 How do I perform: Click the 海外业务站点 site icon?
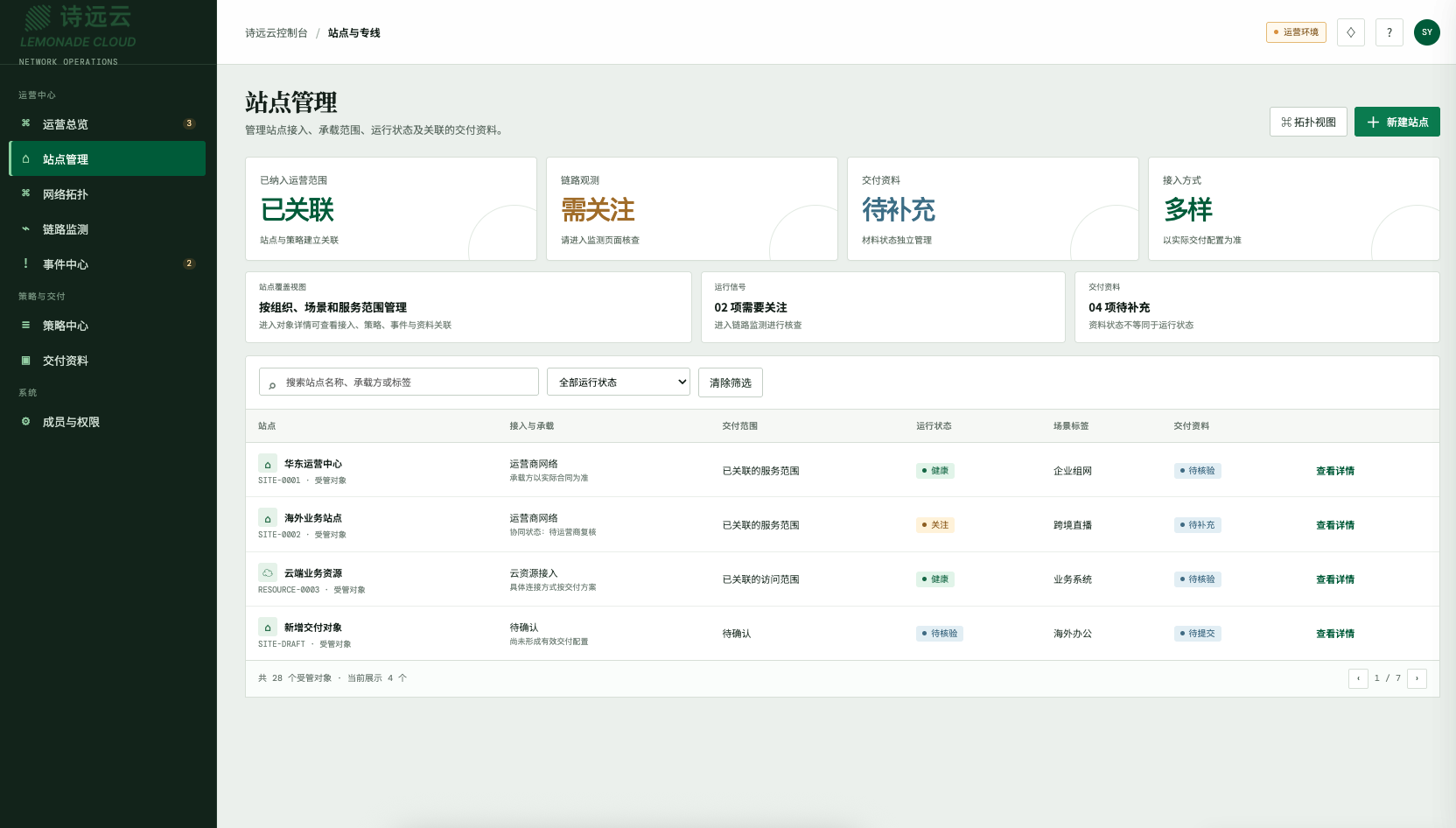268,518
